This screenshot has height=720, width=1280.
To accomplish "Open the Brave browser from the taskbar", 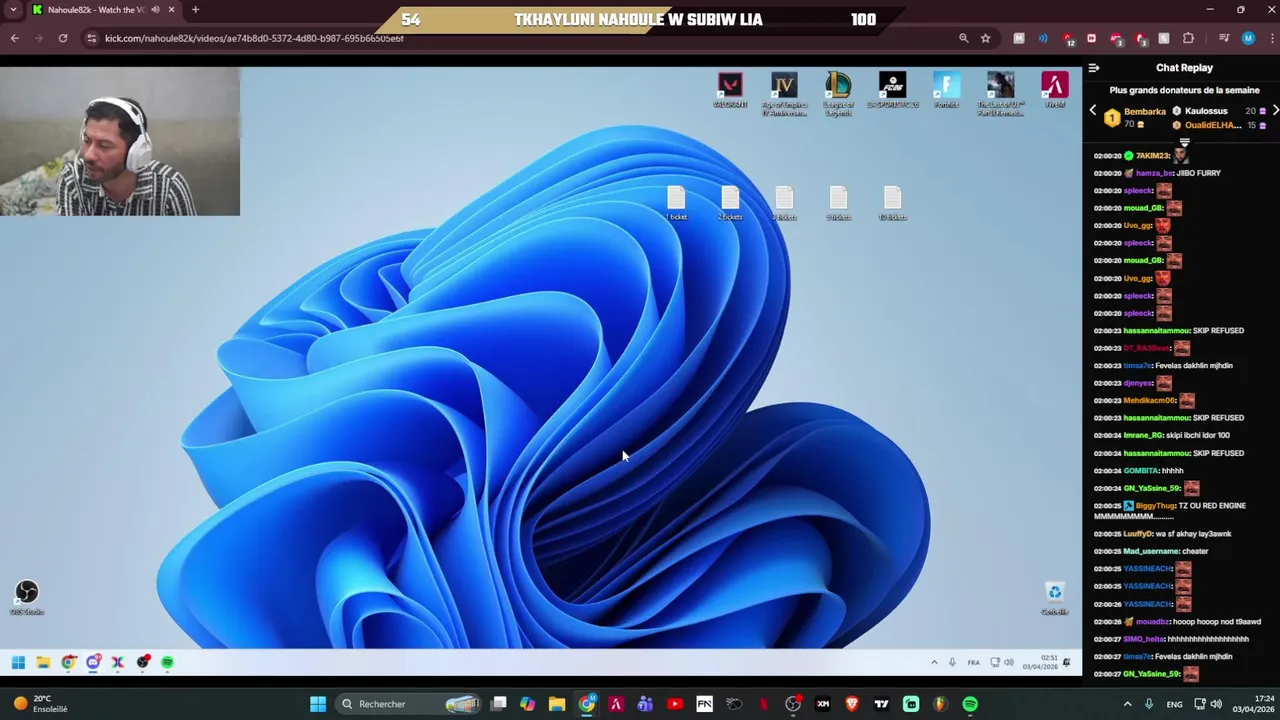I will tap(852, 704).
